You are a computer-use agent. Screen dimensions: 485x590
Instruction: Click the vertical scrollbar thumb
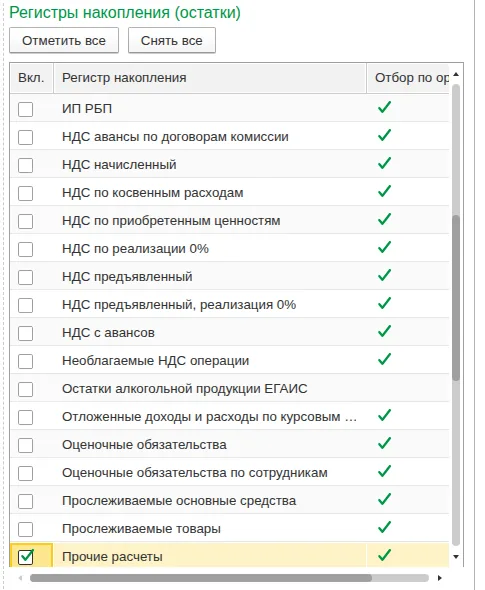pyautogui.click(x=456, y=298)
